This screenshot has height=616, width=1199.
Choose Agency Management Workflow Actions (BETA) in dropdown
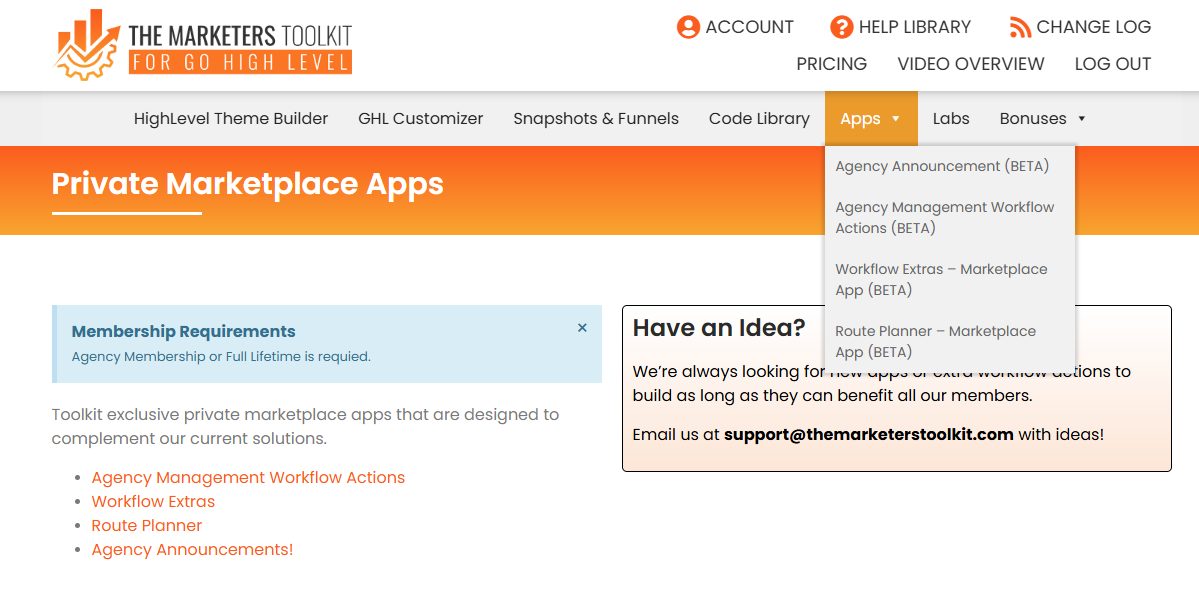click(x=944, y=217)
